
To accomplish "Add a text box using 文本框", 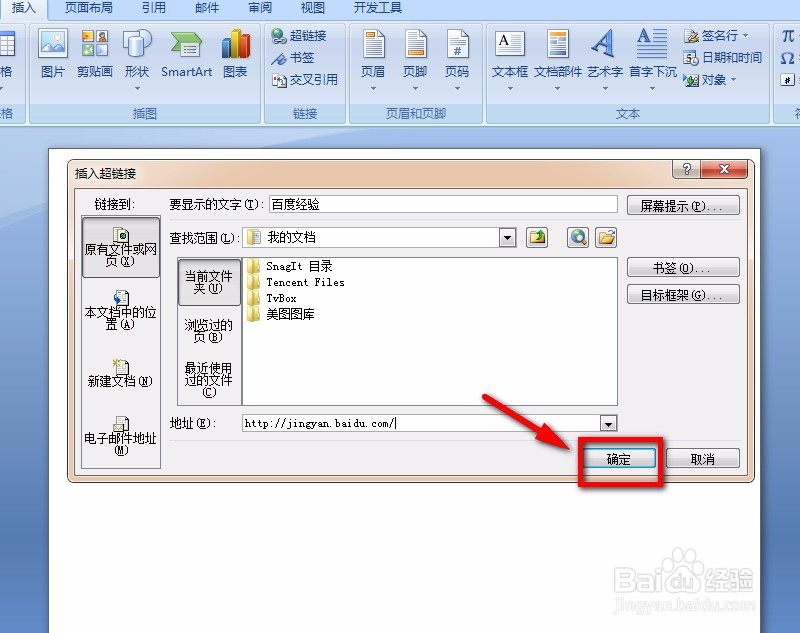I will (x=509, y=55).
